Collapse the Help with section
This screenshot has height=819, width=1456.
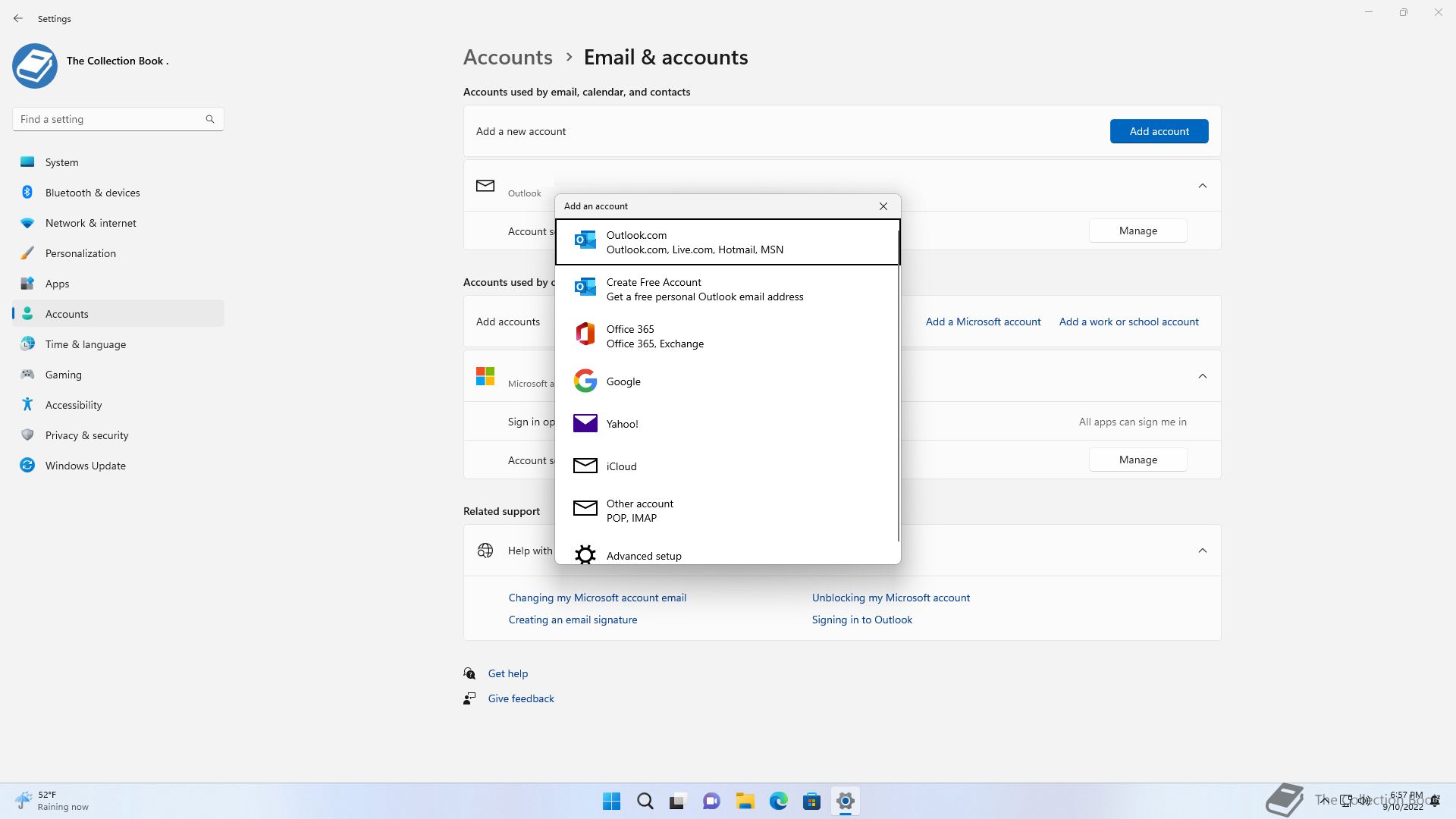pyautogui.click(x=1202, y=551)
